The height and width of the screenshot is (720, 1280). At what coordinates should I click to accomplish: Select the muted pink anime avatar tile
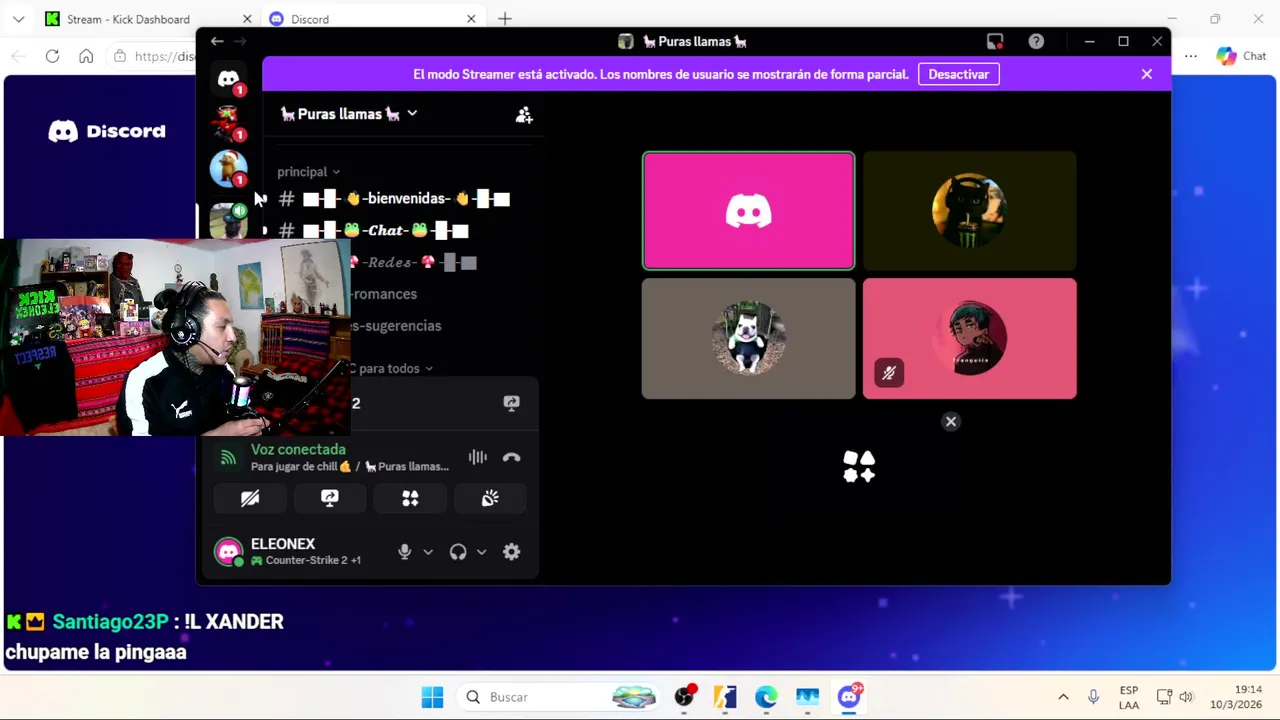tap(969, 339)
